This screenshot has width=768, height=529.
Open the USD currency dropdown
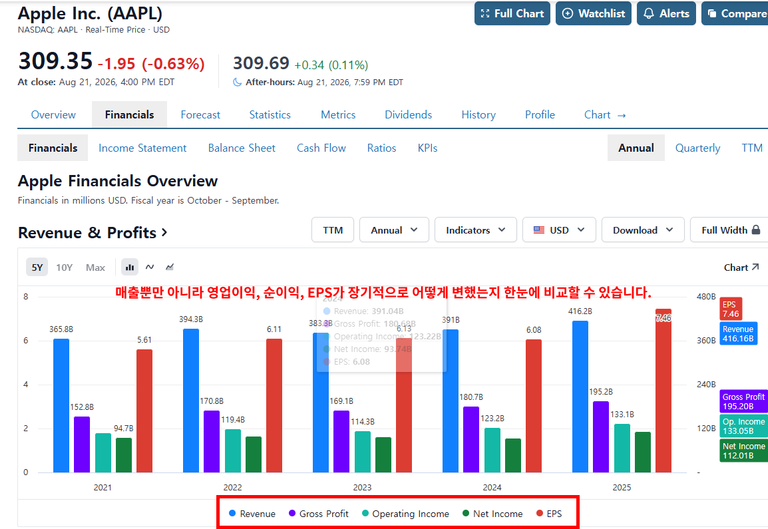coord(559,230)
